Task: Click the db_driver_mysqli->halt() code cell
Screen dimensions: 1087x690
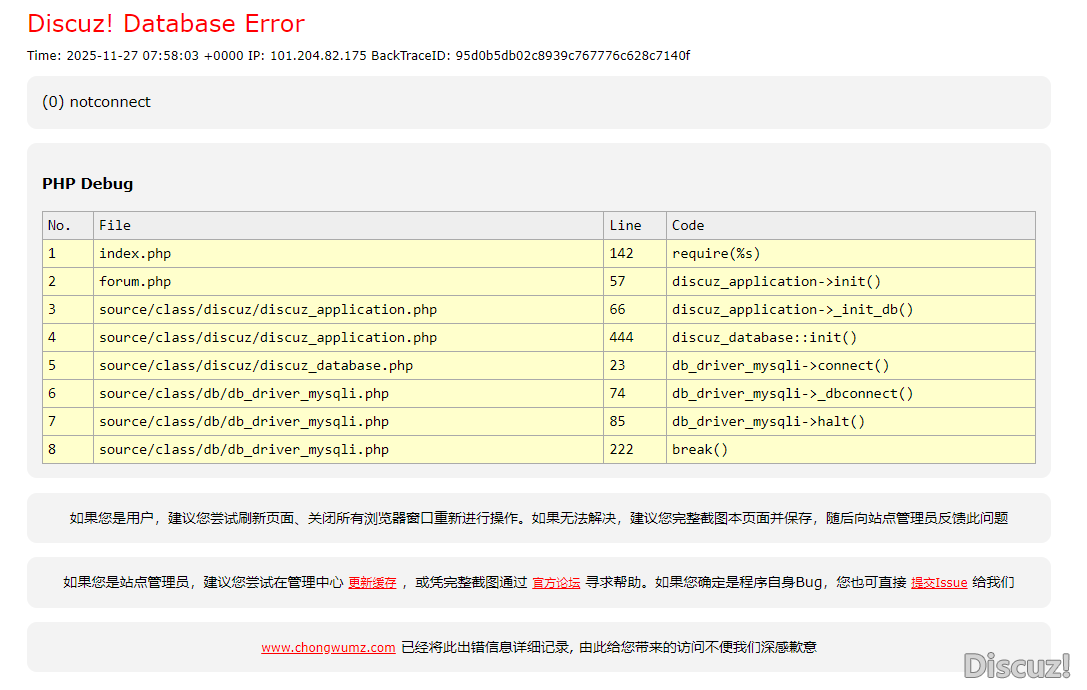Action: pos(768,422)
